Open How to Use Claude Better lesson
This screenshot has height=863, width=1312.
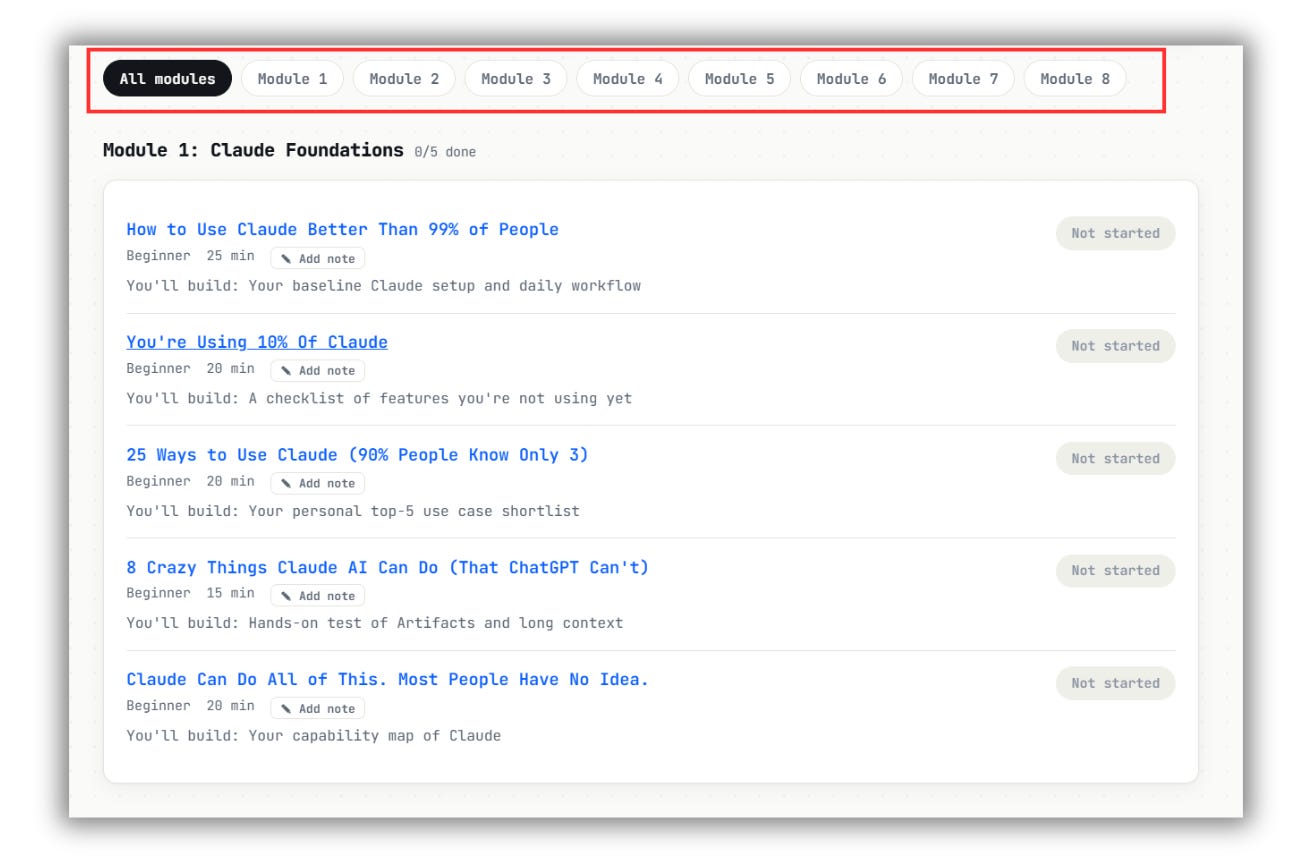[x=342, y=229]
